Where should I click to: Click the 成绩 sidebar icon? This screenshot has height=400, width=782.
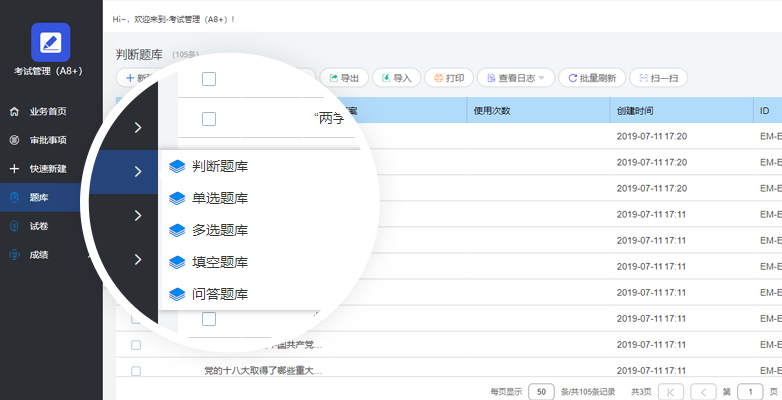click(x=14, y=255)
